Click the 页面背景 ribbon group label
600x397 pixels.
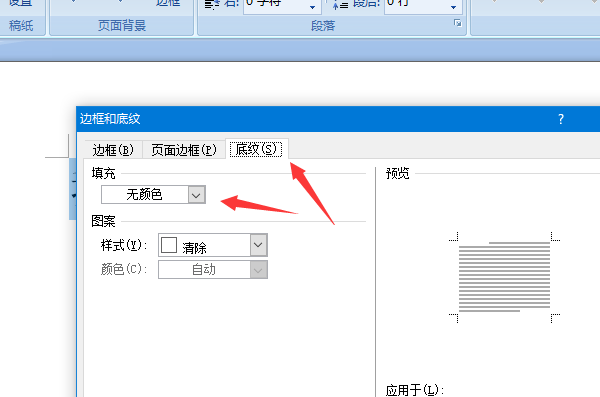tap(122, 26)
